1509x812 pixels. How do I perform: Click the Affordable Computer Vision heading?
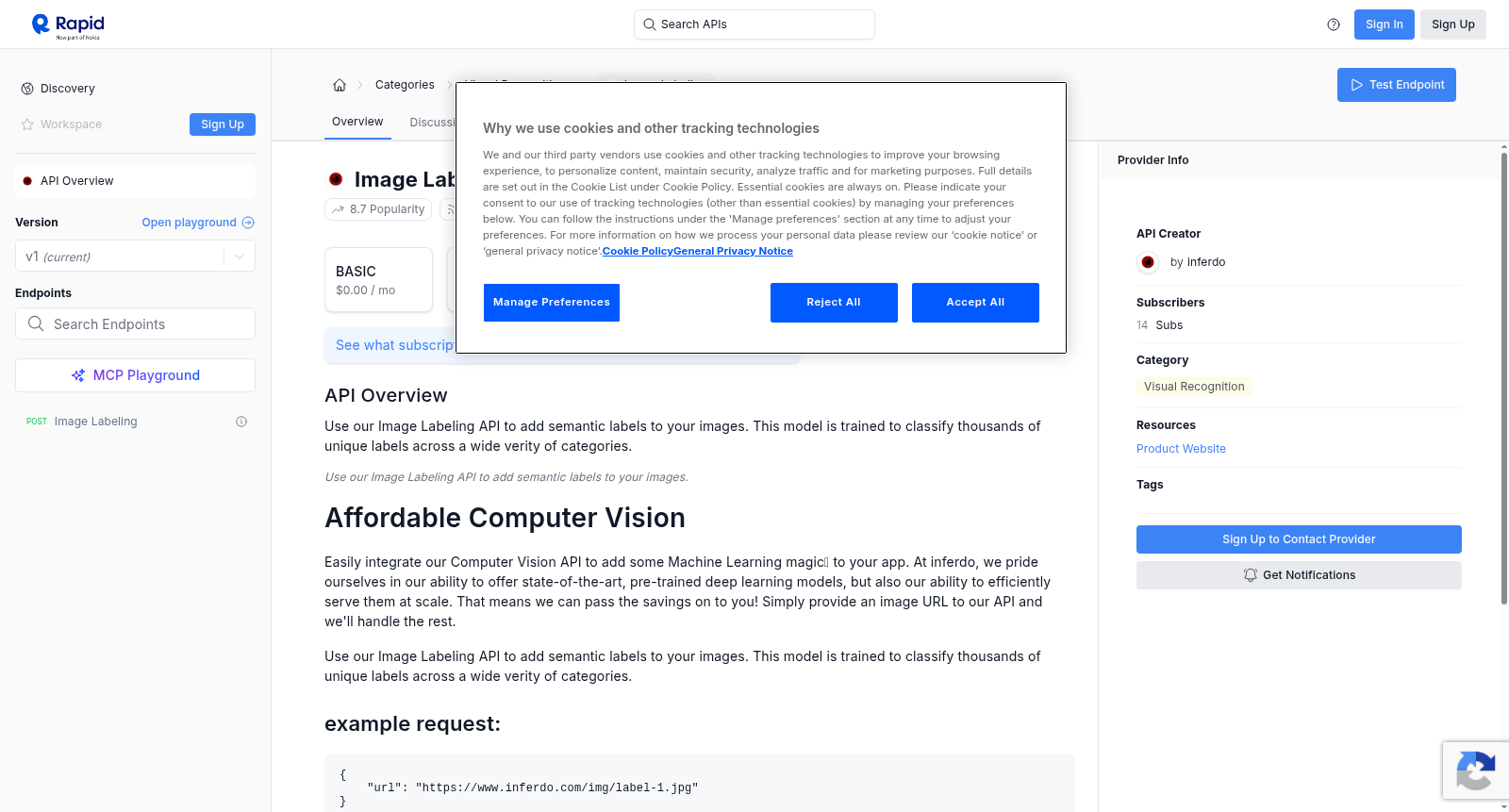[505, 518]
